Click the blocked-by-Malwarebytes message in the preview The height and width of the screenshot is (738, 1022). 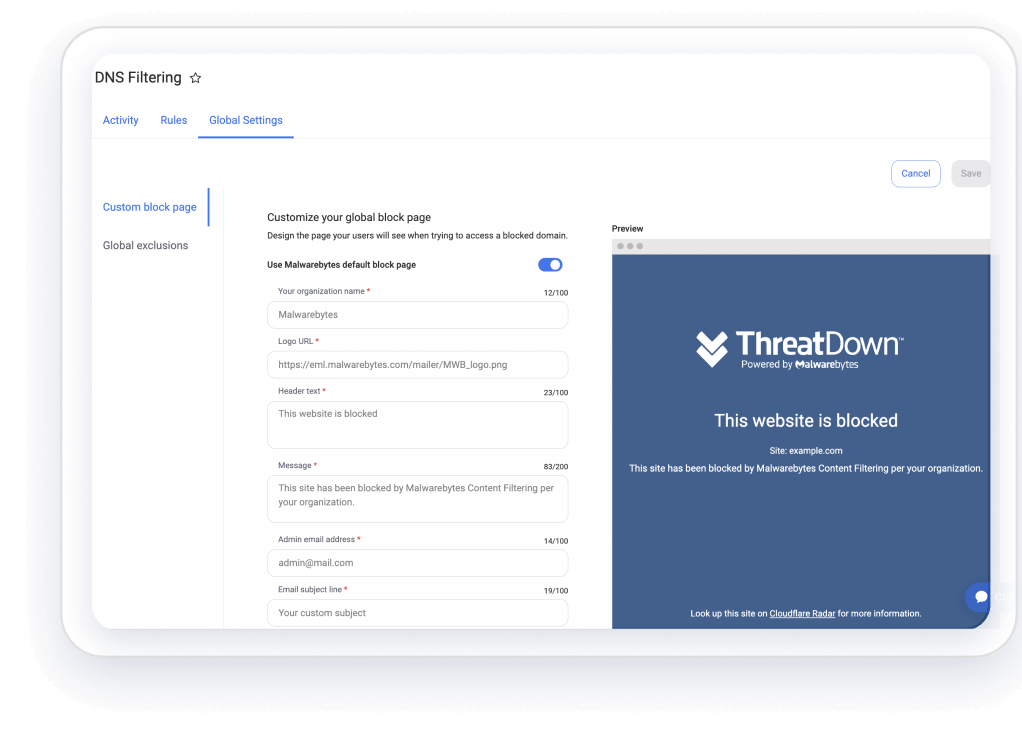[806, 468]
